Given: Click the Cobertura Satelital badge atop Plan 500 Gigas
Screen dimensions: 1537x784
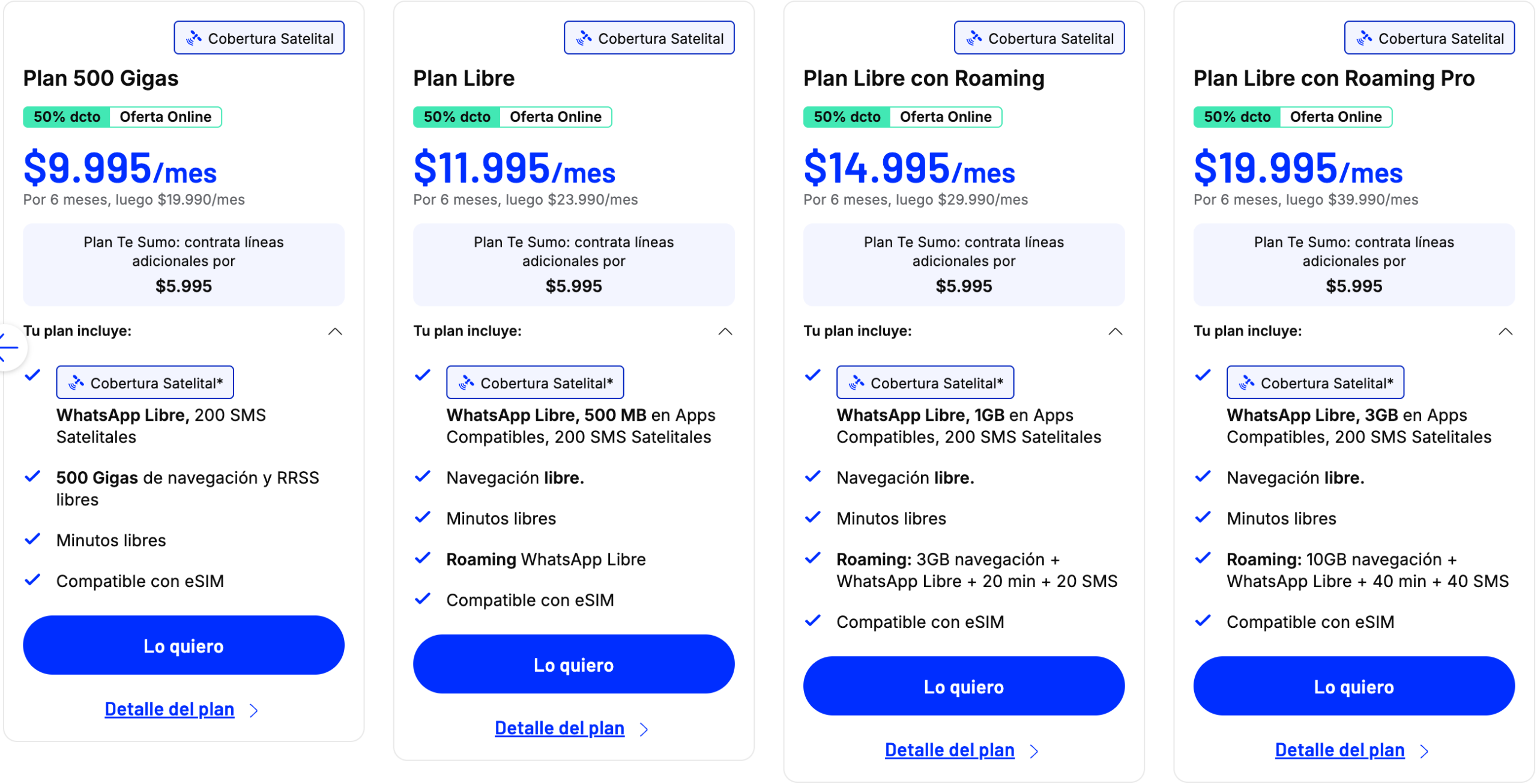Looking at the screenshot, I should point(259,38).
